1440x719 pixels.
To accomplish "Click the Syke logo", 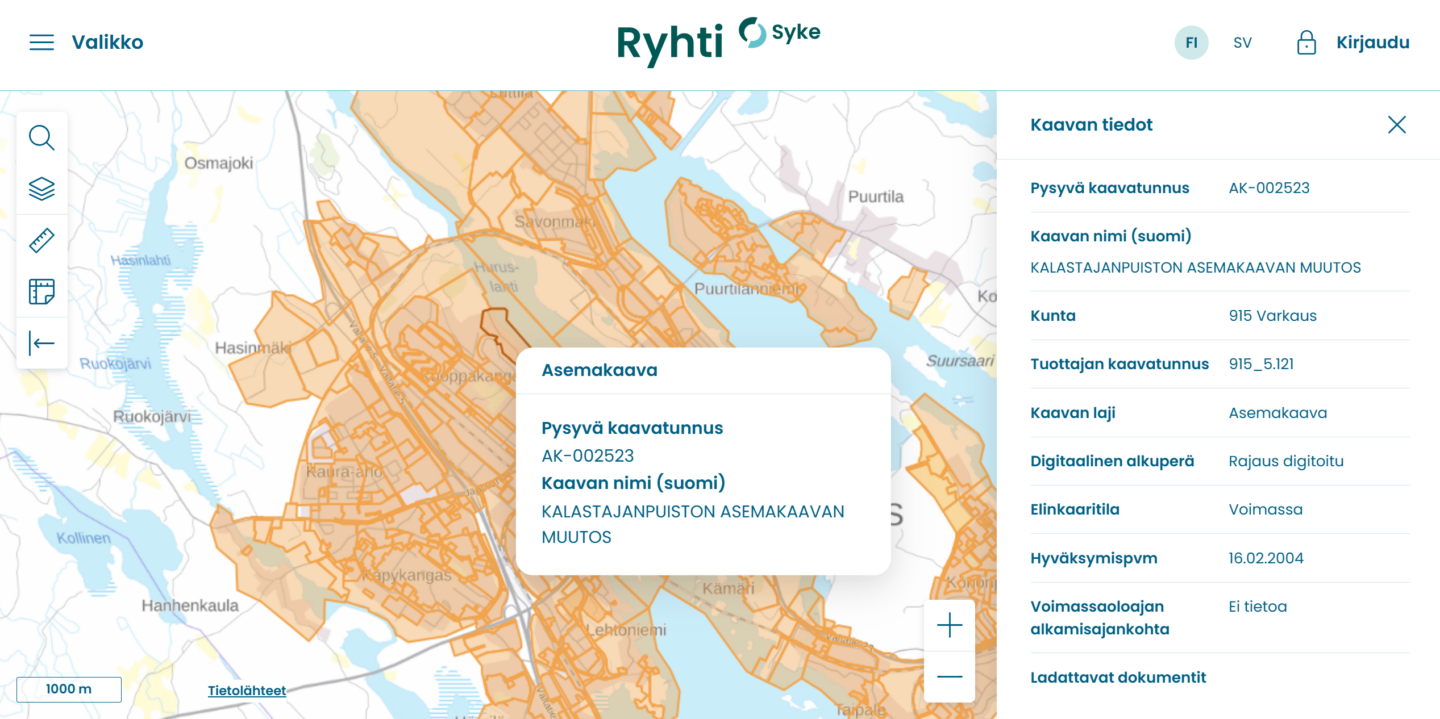I will 780,32.
